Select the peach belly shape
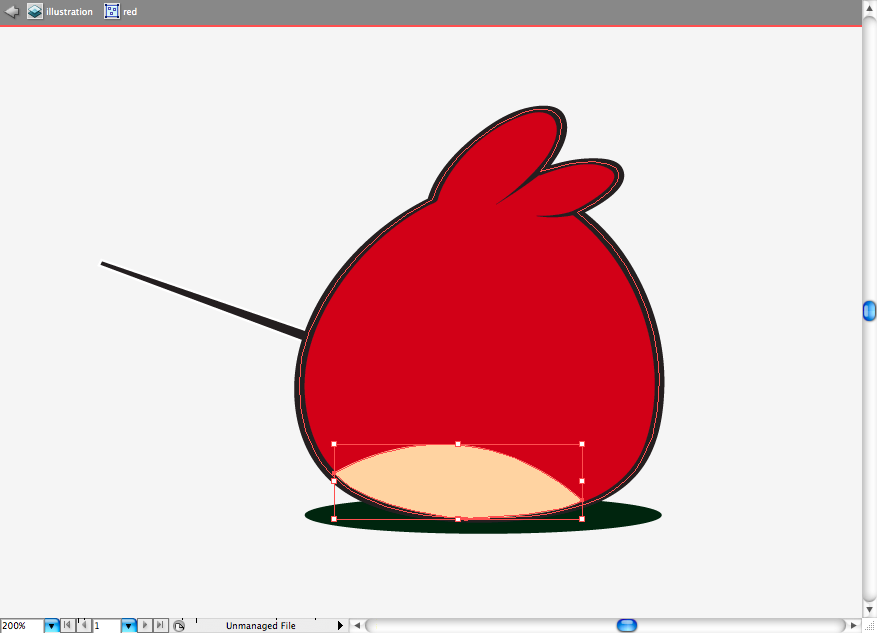The height and width of the screenshot is (633, 877). point(458,482)
